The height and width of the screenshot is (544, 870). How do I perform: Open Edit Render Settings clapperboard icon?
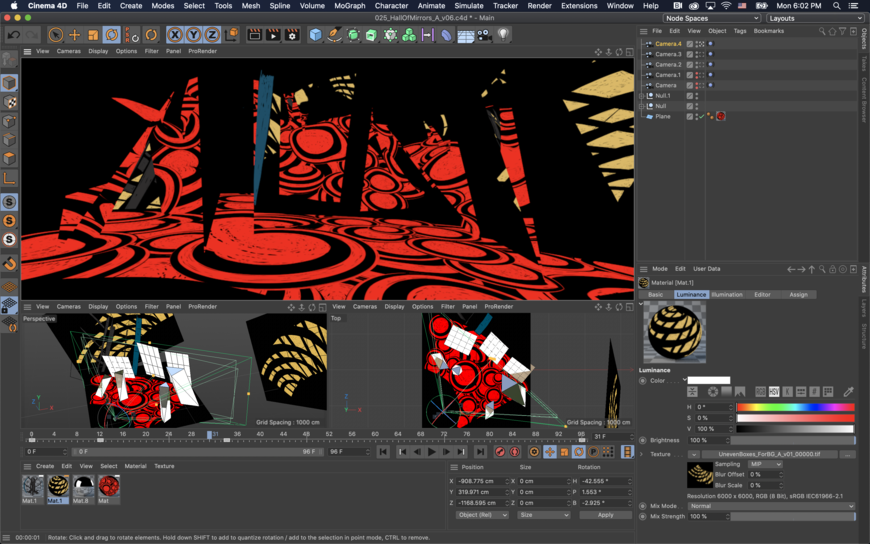point(291,35)
